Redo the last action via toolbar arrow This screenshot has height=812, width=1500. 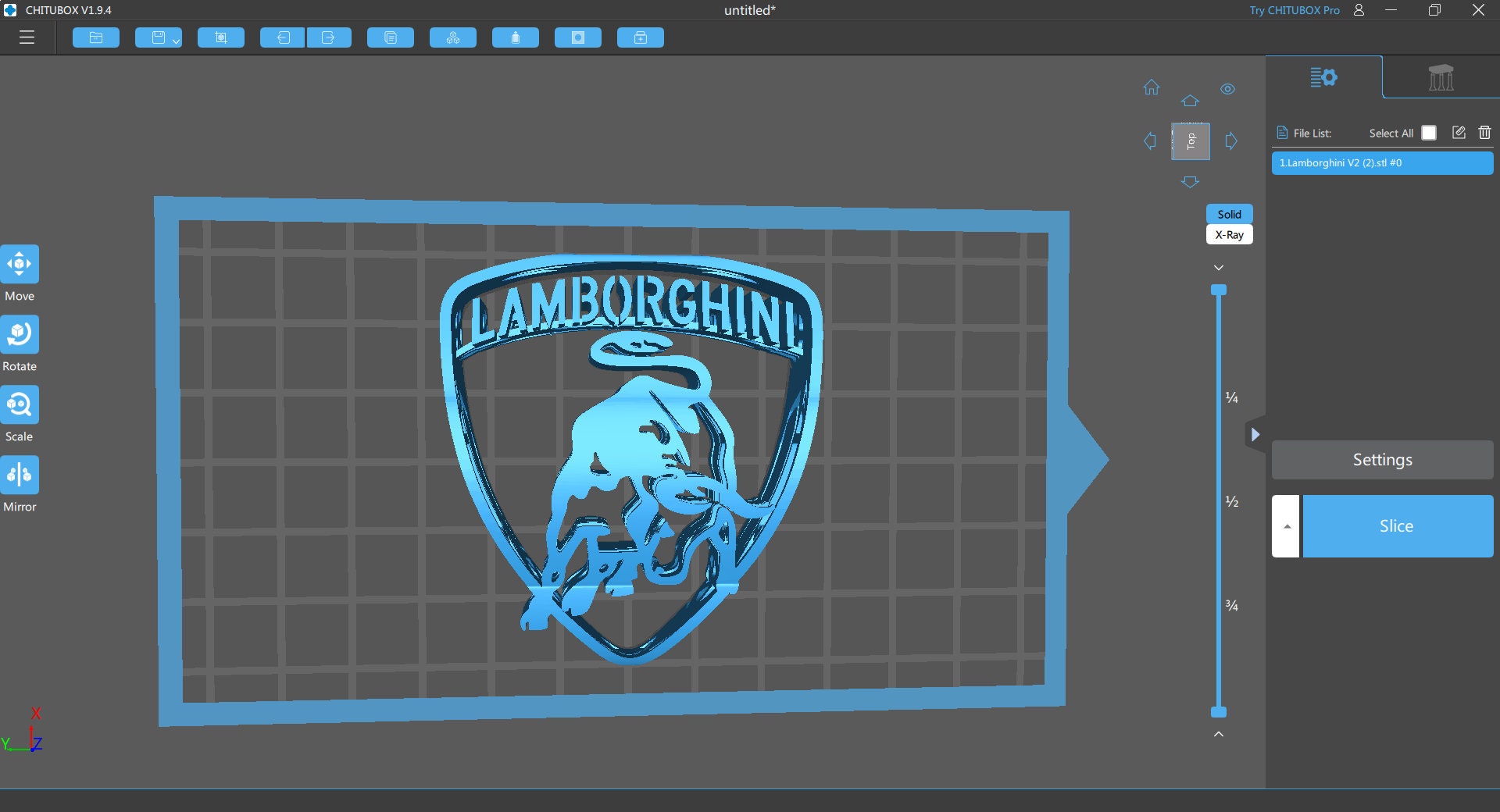click(x=329, y=37)
